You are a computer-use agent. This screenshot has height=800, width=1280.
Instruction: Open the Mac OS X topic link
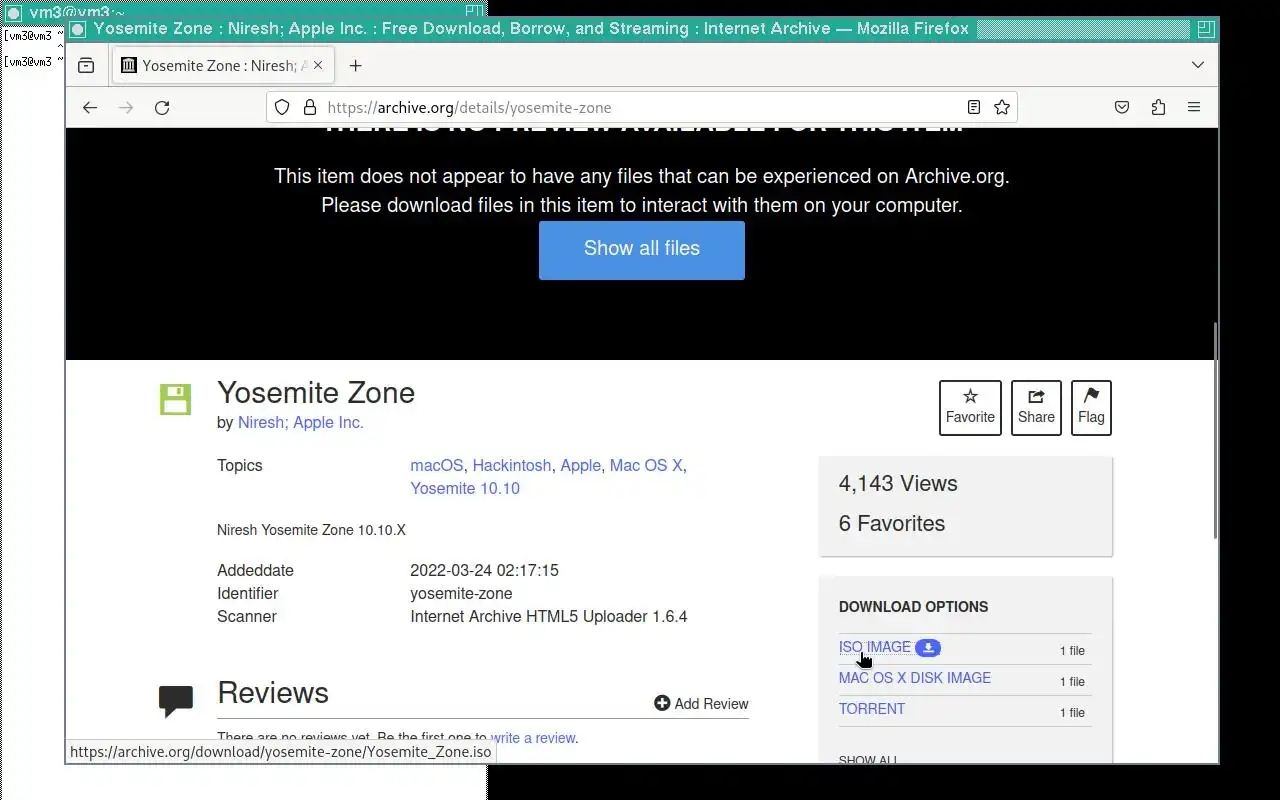(646, 465)
